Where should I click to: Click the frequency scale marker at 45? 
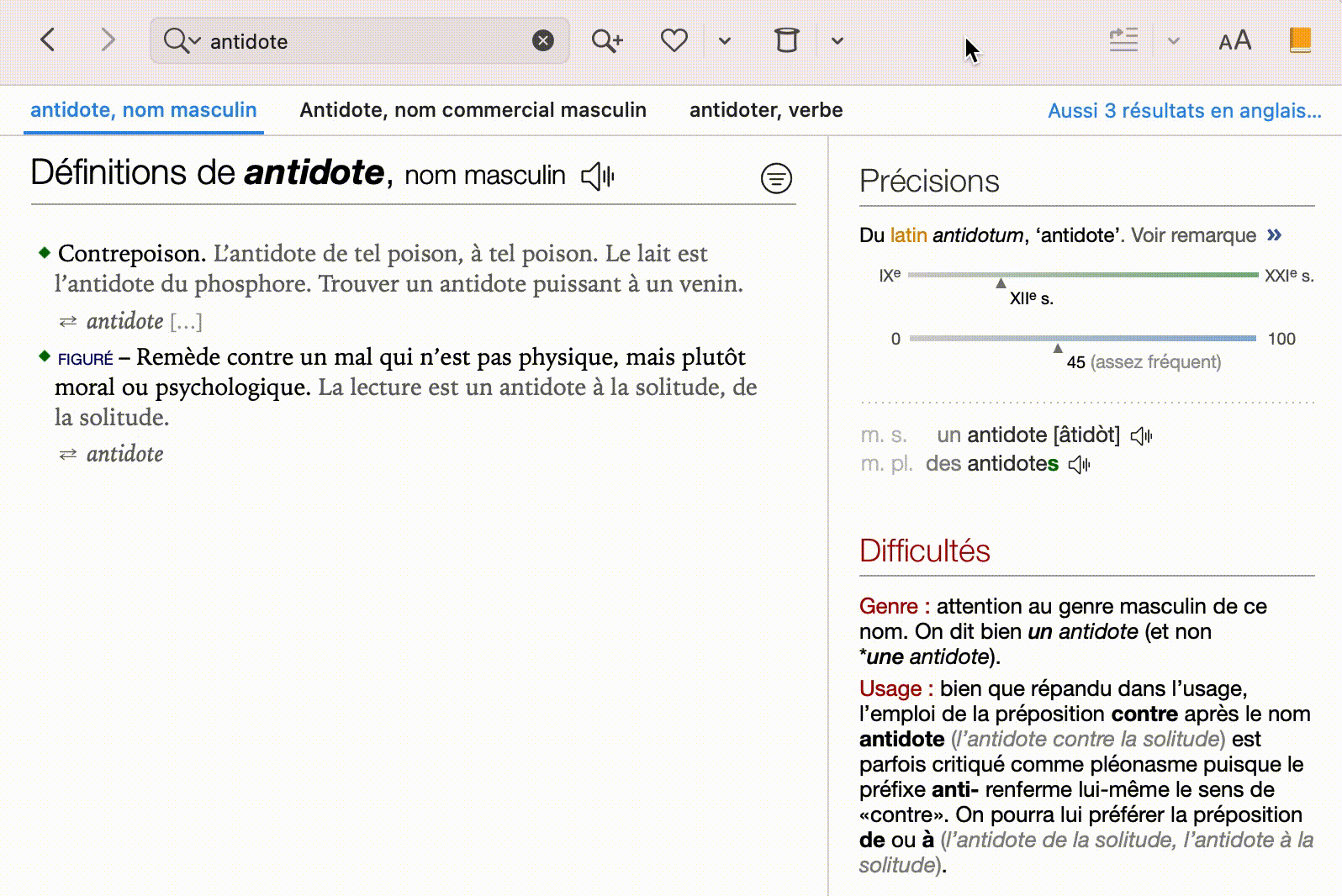pos(1058,348)
